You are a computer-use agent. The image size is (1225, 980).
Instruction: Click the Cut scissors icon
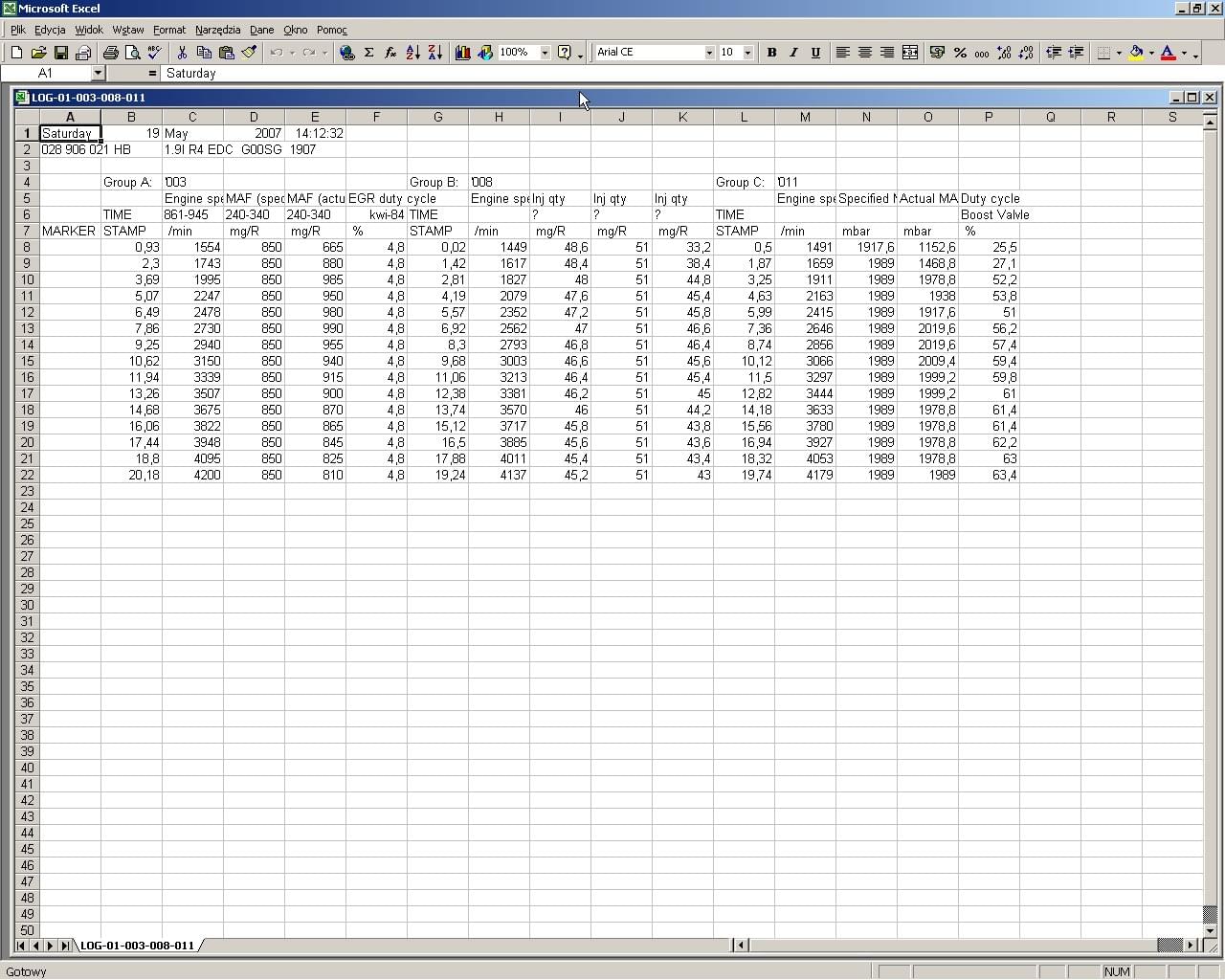[x=182, y=53]
